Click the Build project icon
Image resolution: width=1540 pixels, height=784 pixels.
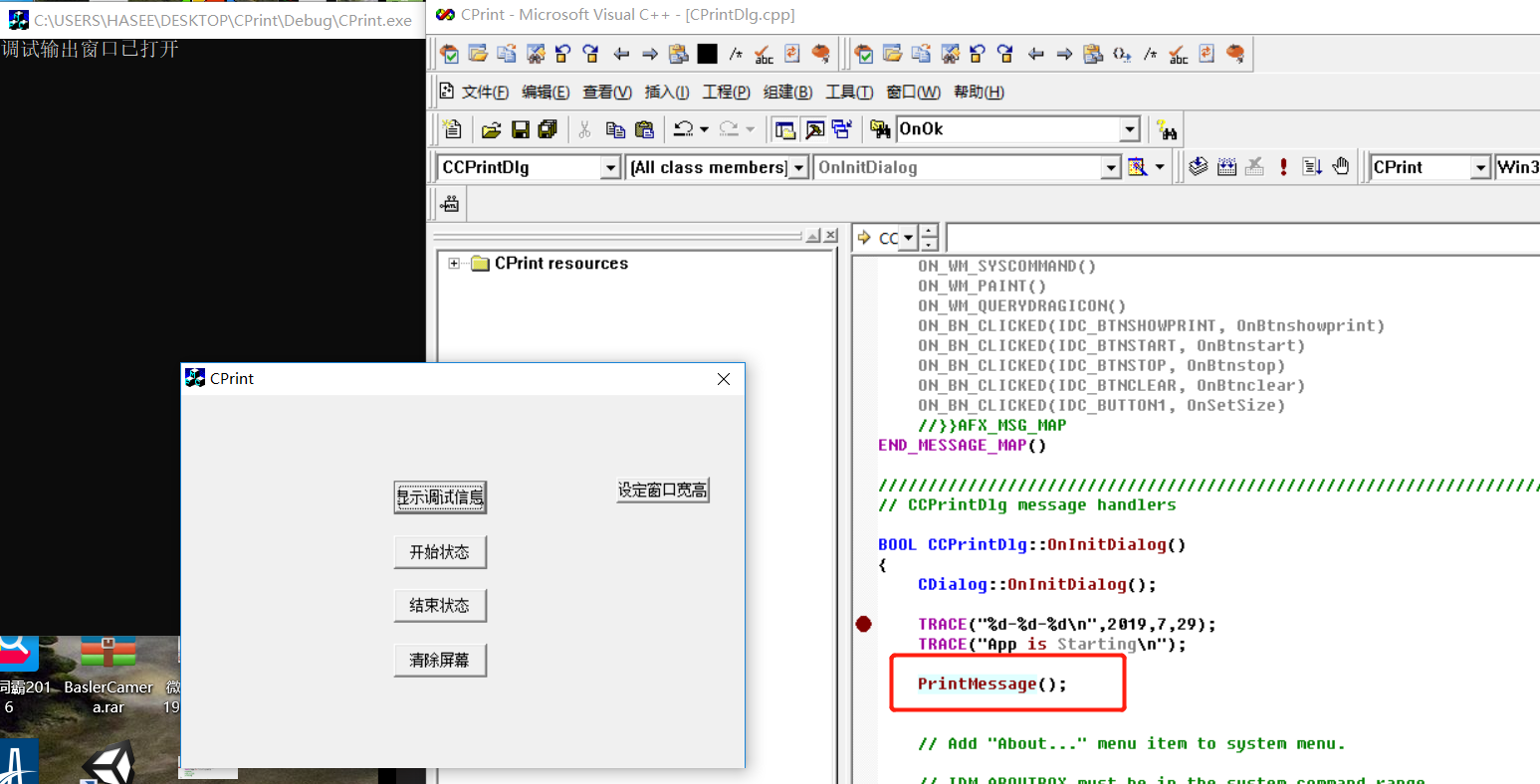tap(1225, 166)
